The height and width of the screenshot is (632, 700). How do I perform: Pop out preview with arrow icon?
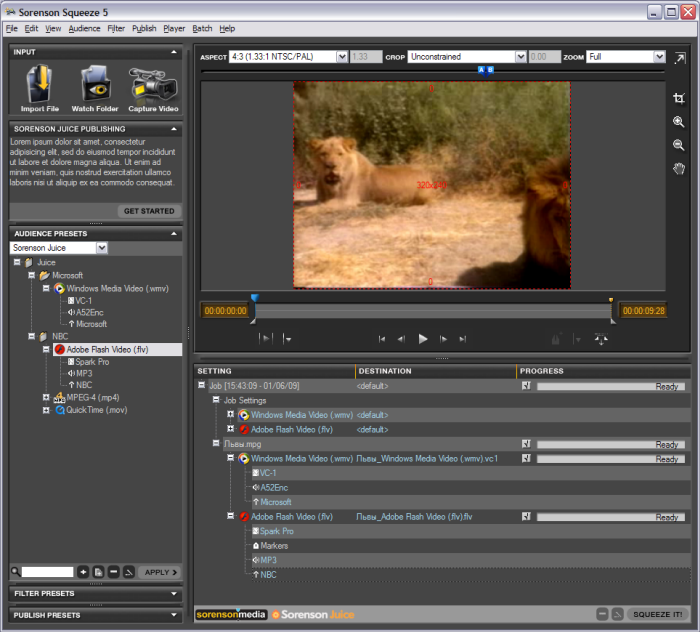(680, 58)
